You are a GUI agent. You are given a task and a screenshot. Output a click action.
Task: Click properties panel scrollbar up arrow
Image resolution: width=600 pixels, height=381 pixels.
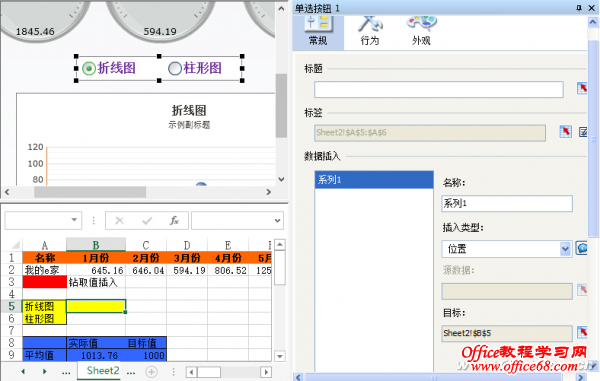pos(593,22)
